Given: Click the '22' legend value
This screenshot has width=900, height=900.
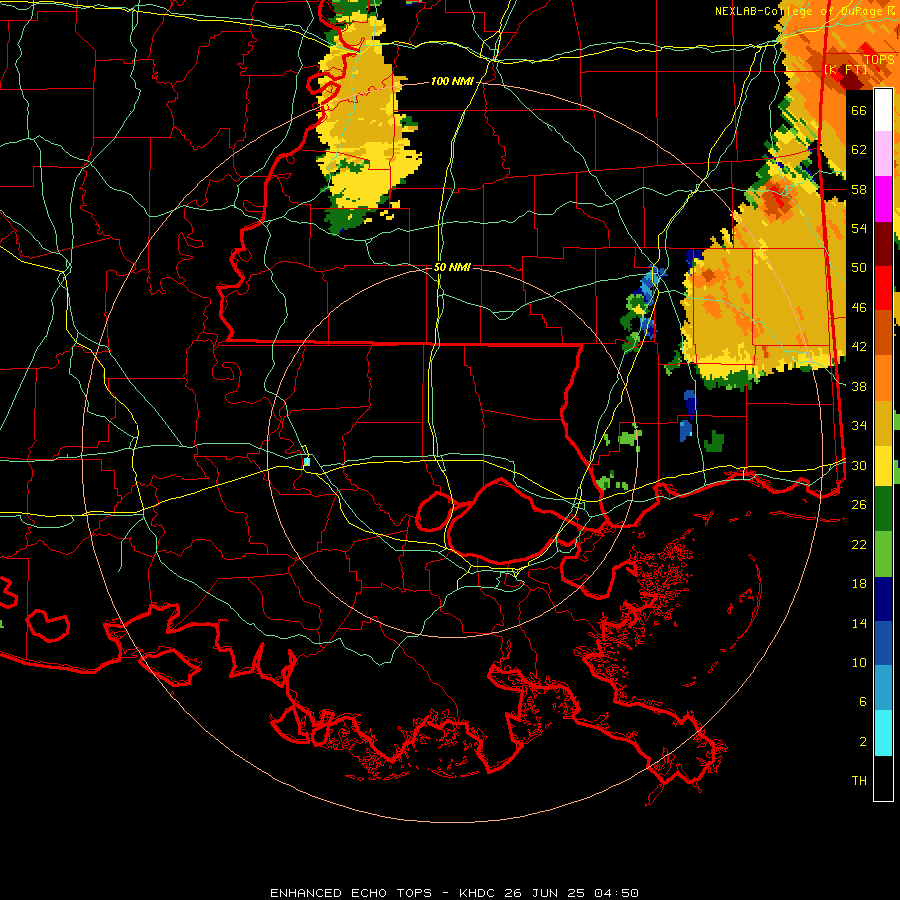Looking at the screenshot, I should (x=859, y=544).
